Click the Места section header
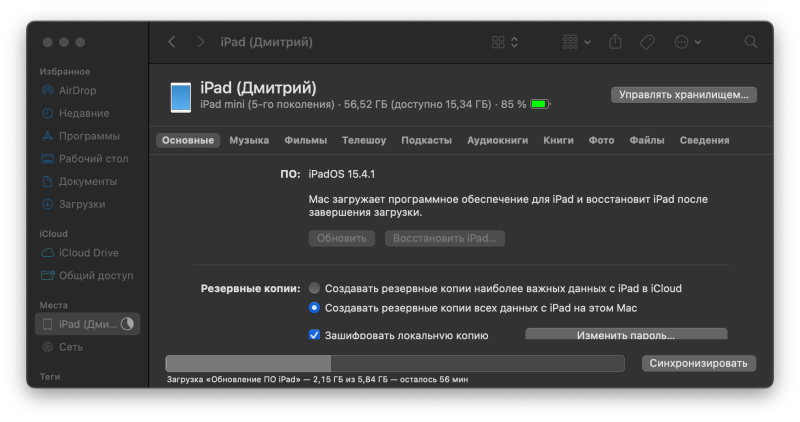 pyautogui.click(x=54, y=305)
